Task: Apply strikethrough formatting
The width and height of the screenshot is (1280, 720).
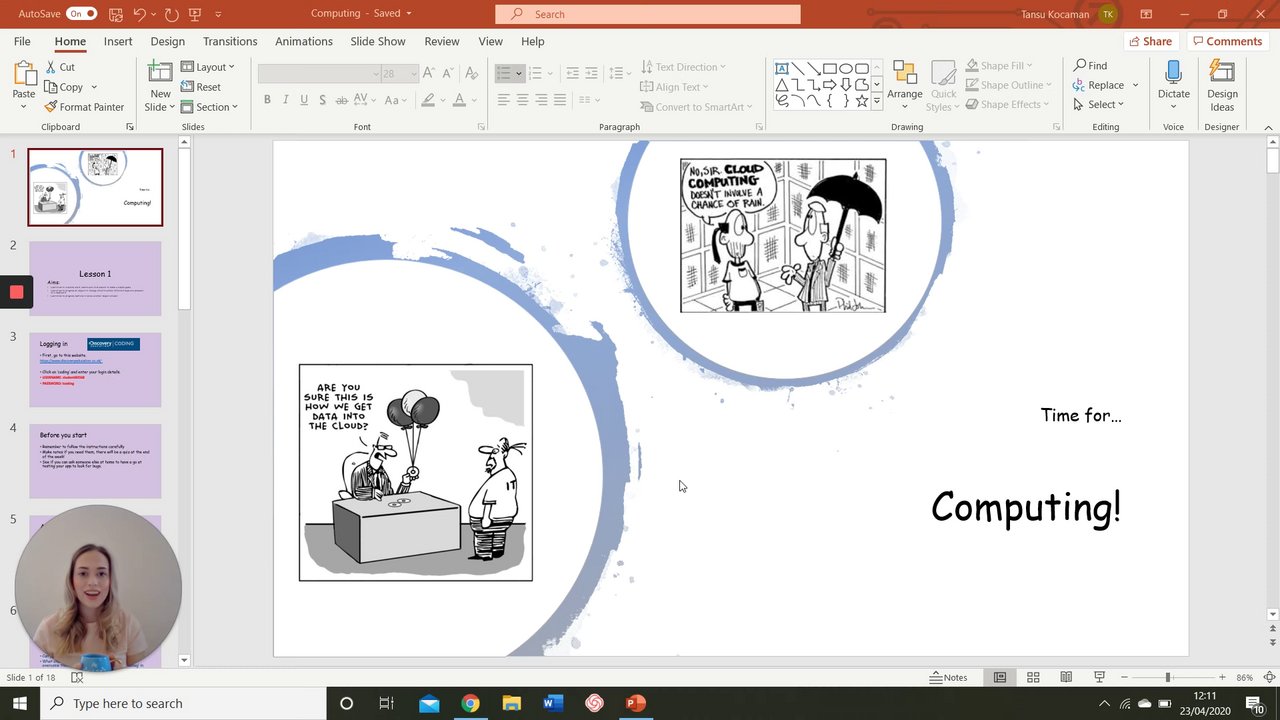Action: (342, 100)
